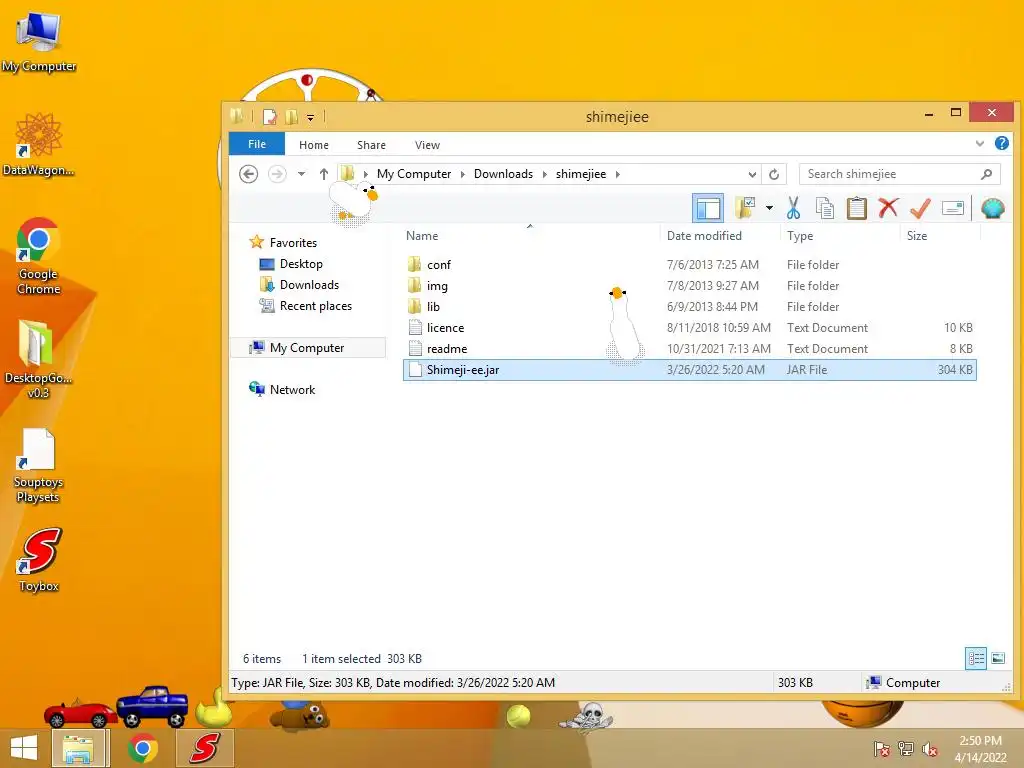Viewport: 1024px width, 768px height.
Task: Click the search magnifier icon
Action: point(986,174)
